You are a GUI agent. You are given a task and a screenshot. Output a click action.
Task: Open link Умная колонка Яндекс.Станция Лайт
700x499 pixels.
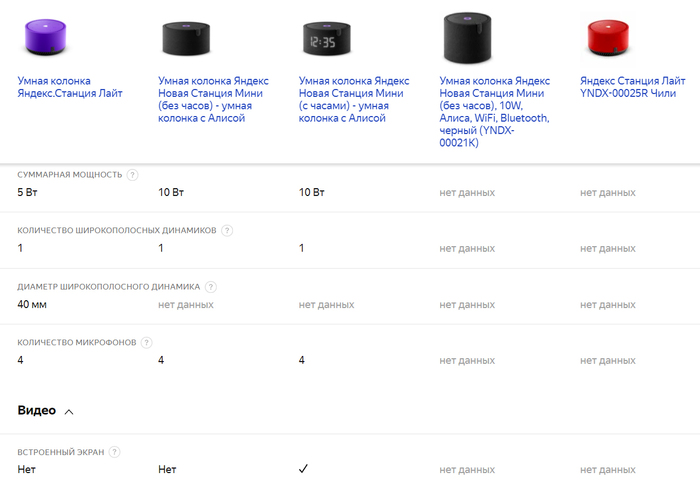(x=70, y=87)
